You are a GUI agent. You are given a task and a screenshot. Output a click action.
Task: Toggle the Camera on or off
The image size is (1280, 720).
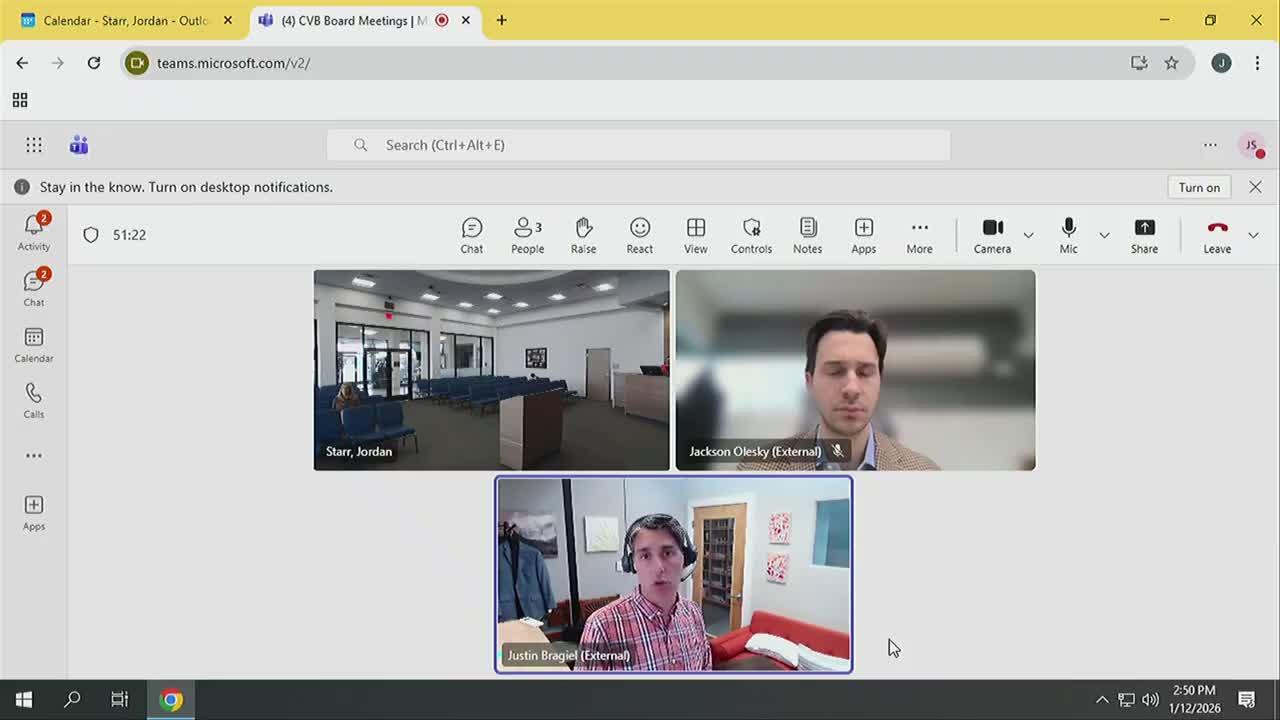[992, 236]
